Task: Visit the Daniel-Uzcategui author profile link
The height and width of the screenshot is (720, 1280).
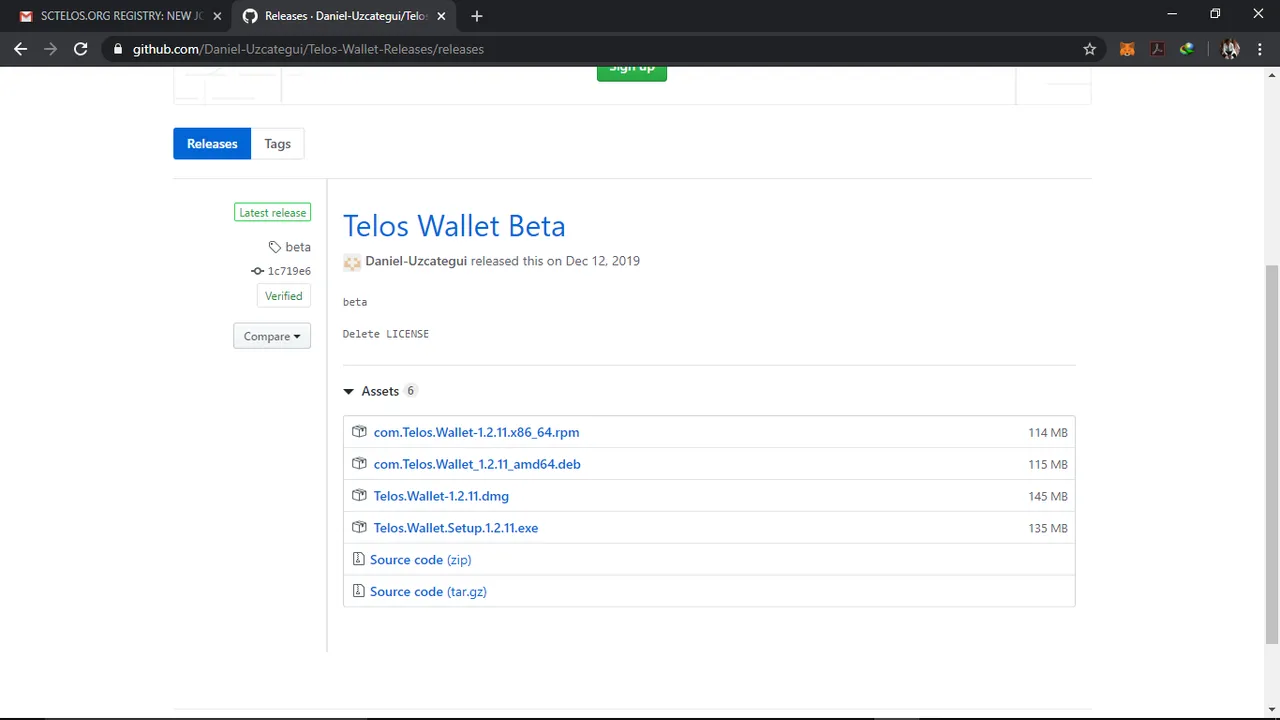Action: (x=416, y=261)
